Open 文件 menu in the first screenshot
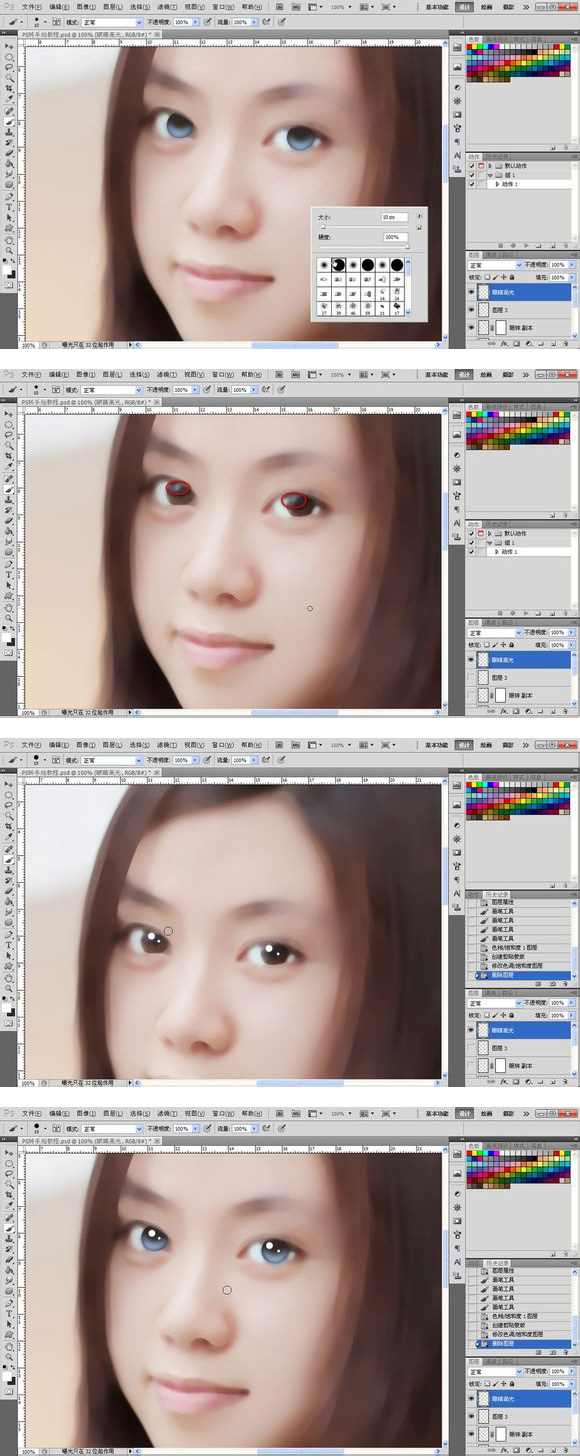 [31, 6]
